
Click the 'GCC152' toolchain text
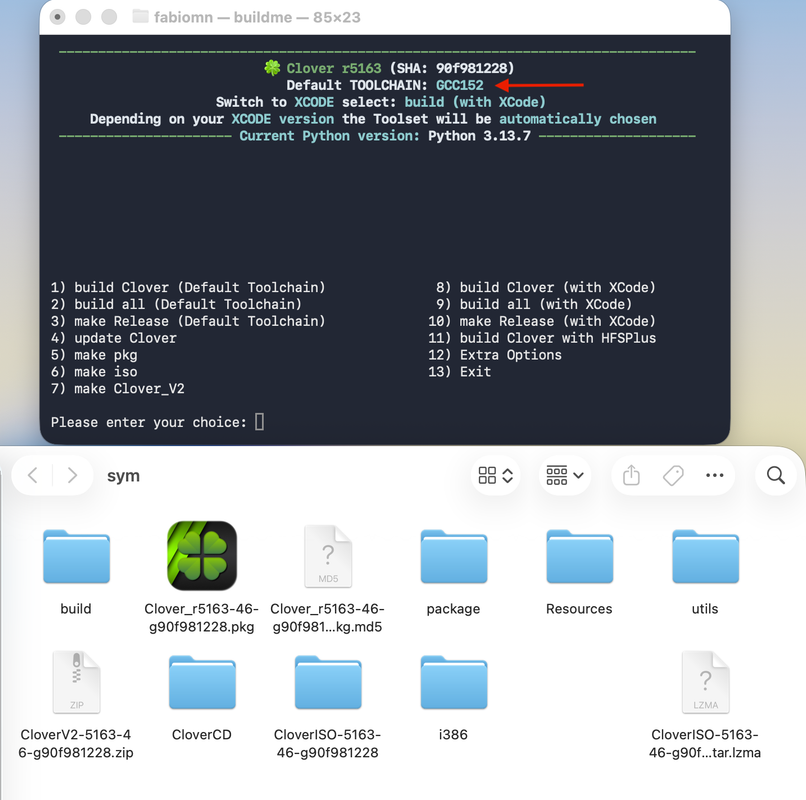[460, 85]
